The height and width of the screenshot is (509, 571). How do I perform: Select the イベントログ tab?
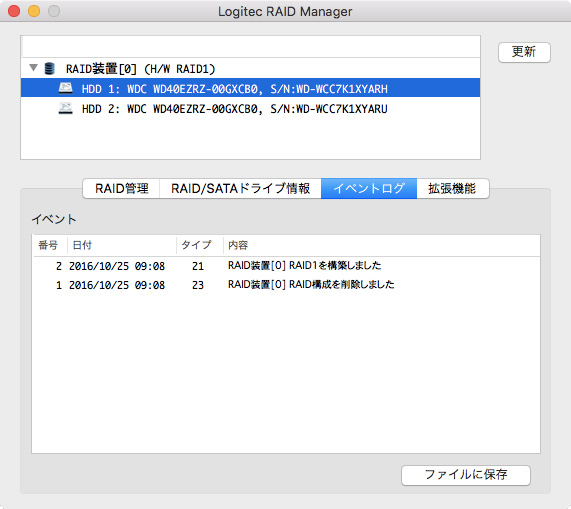click(369, 188)
